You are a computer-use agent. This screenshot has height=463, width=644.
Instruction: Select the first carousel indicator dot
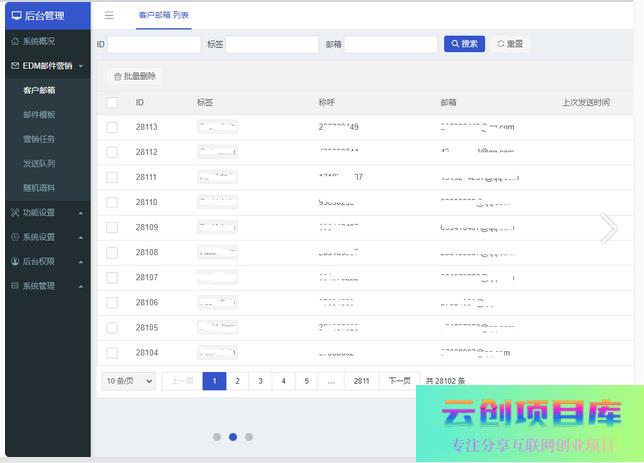coord(217,437)
